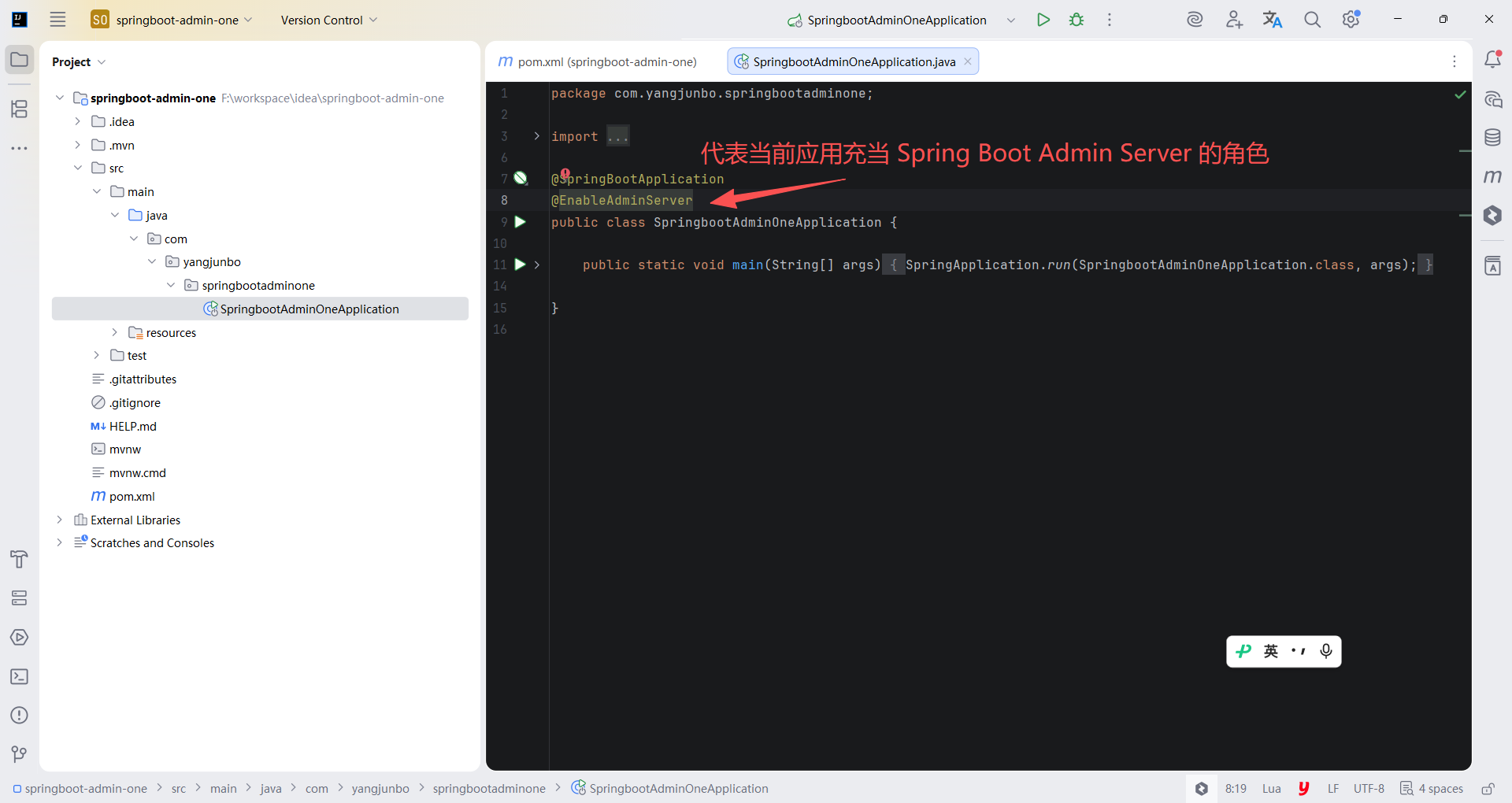This screenshot has height=803, width=1512.
Task: Click the gutter run icon on line 11
Action: pos(521,265)
